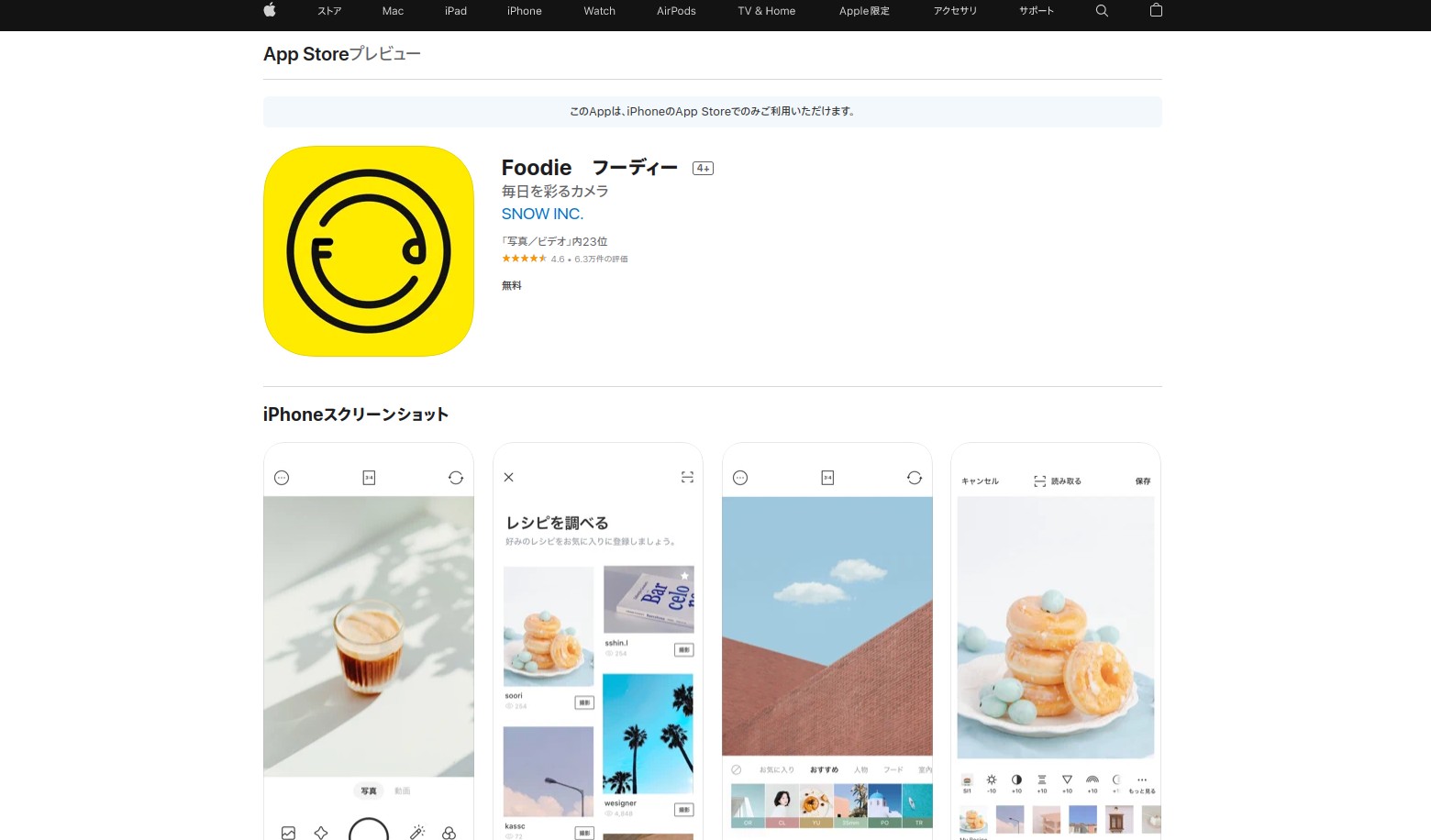The height and width of the screenshot is (840, 1431).
Task: Tap the shutter button in the camera screenshot
Action: click(369, 831)
